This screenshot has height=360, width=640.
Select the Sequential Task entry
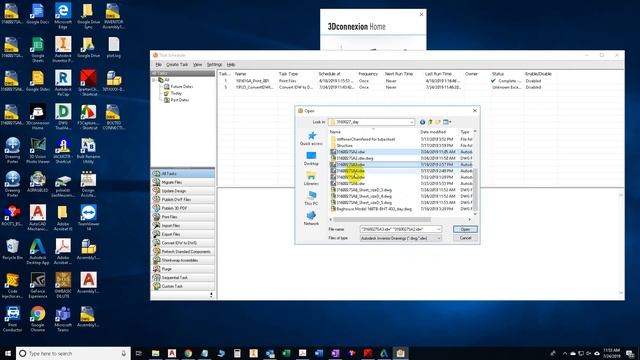tap(183, 278)
